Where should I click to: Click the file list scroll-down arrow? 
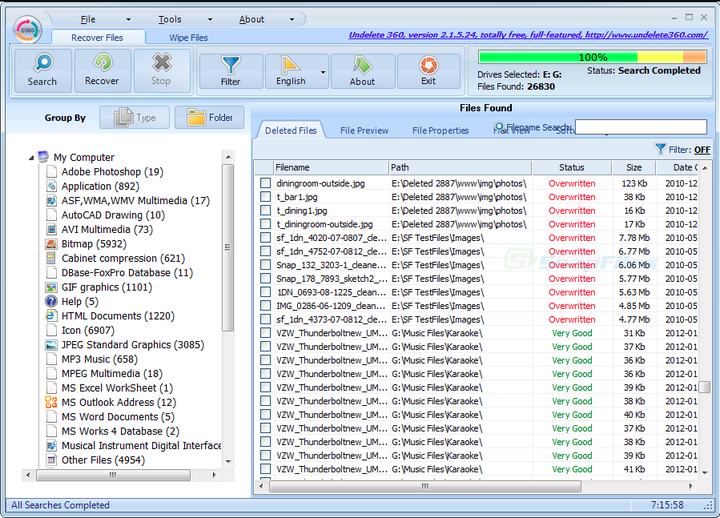tap(705, 473)
